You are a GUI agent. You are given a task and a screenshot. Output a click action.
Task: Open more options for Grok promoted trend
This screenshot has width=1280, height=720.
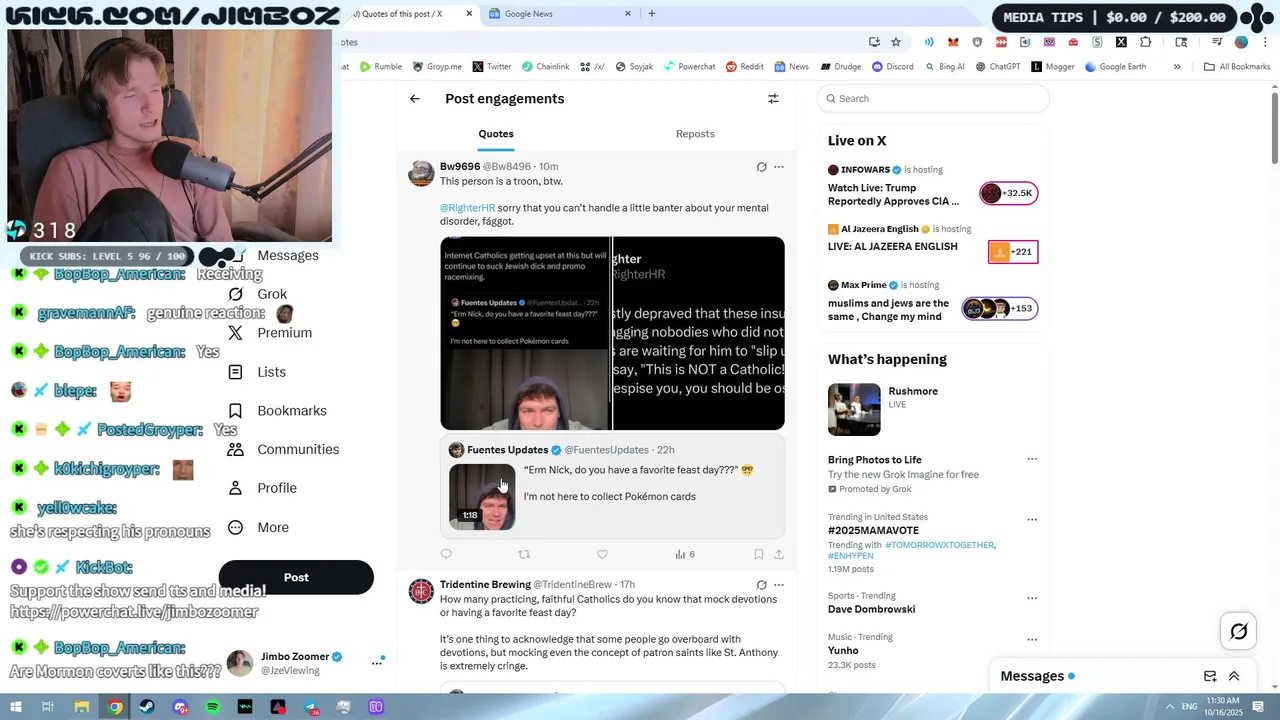[1032, 460]
